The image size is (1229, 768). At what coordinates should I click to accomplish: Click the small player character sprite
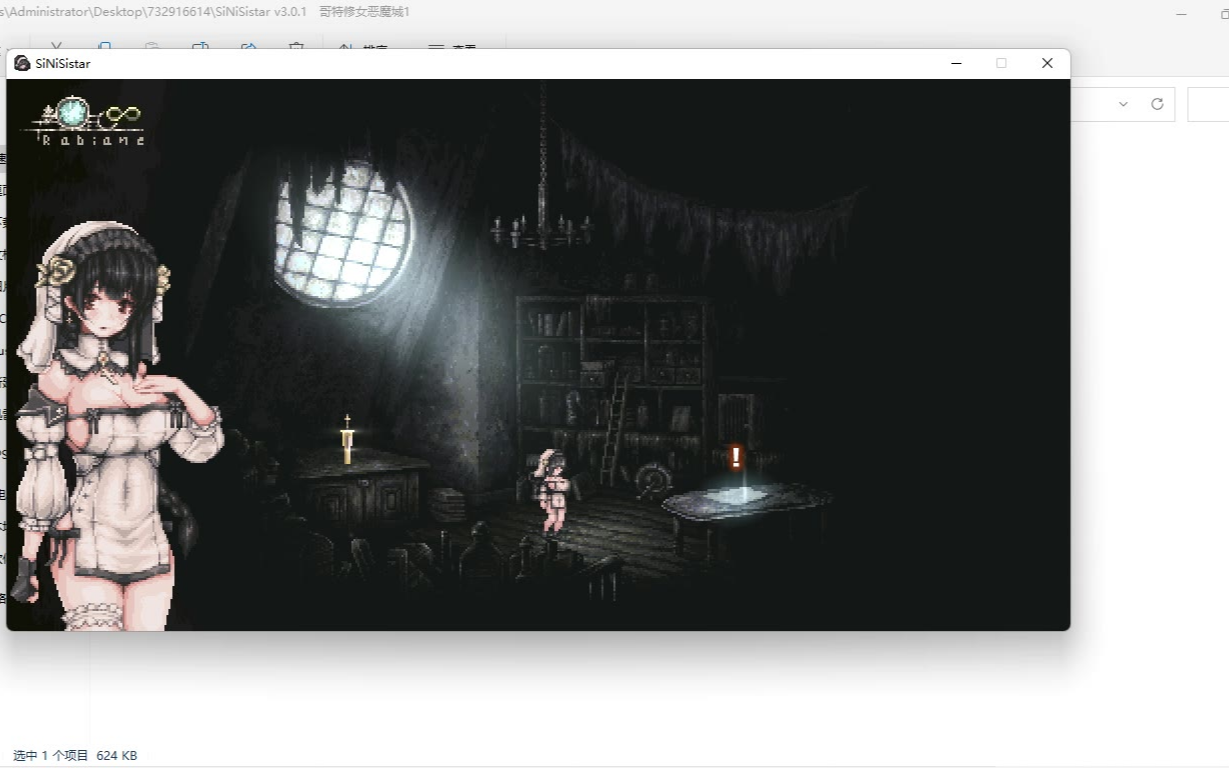point(553,489)
